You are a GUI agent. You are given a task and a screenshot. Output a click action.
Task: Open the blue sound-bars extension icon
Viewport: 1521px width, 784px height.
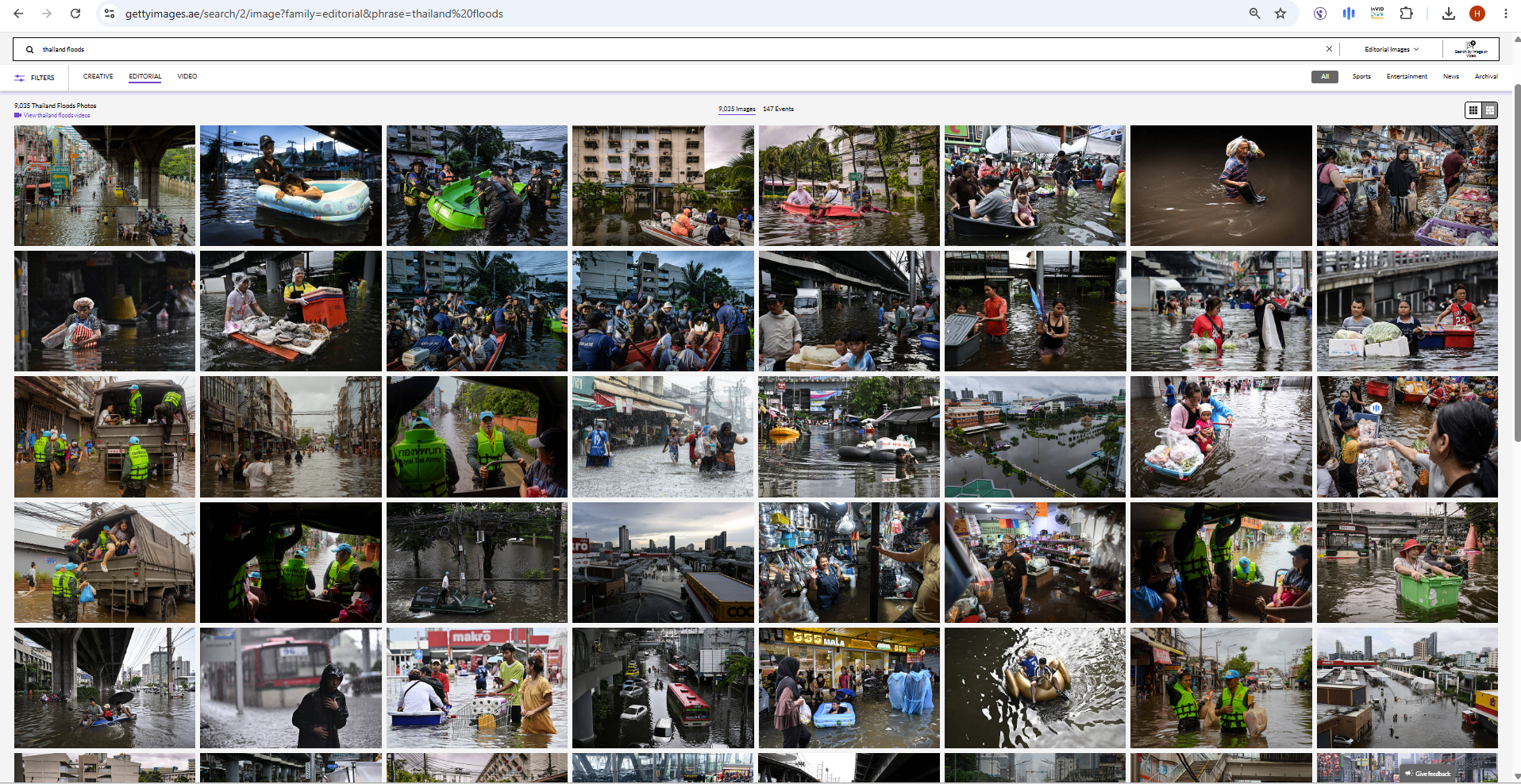pyautogui.click(x=1349, y=13)
